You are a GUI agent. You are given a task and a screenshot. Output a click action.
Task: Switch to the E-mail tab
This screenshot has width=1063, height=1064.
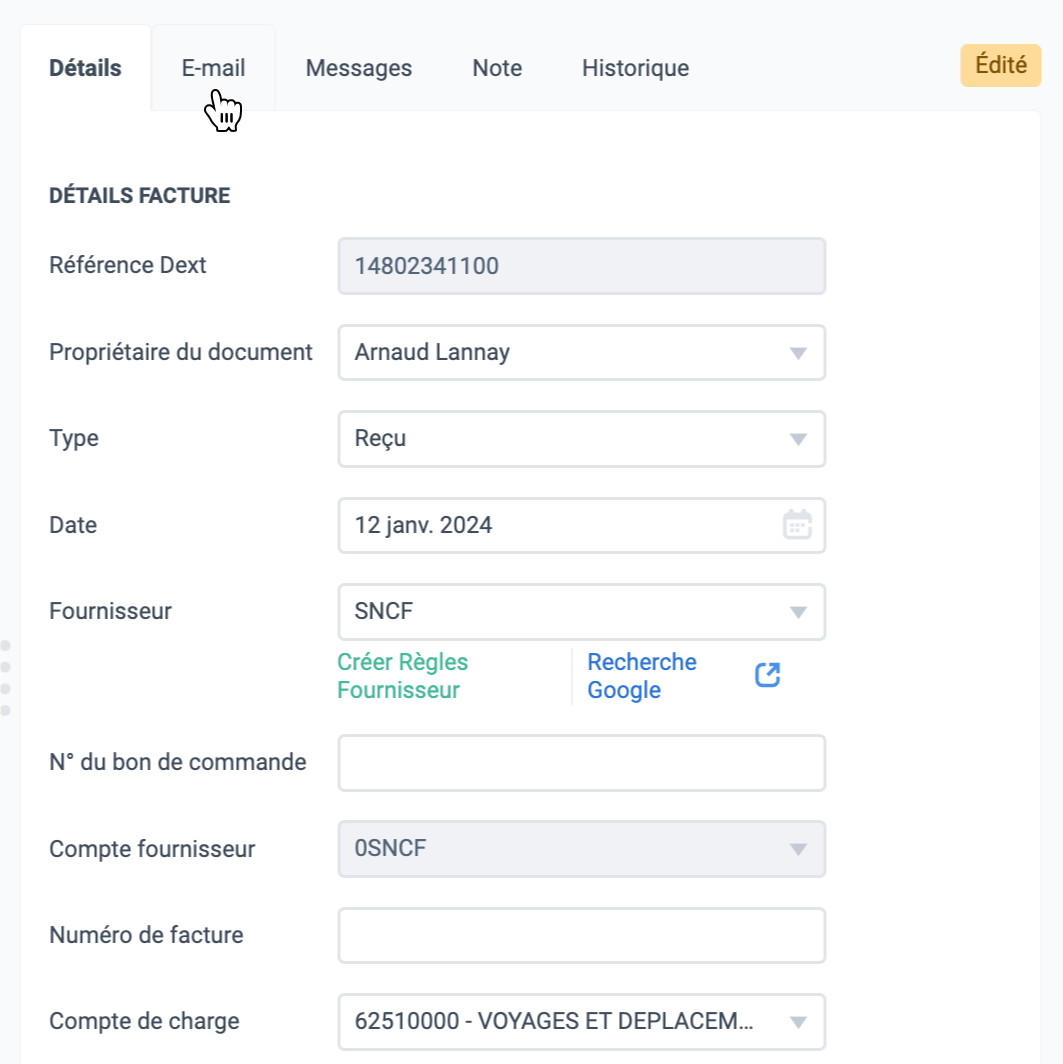point(213,68)
